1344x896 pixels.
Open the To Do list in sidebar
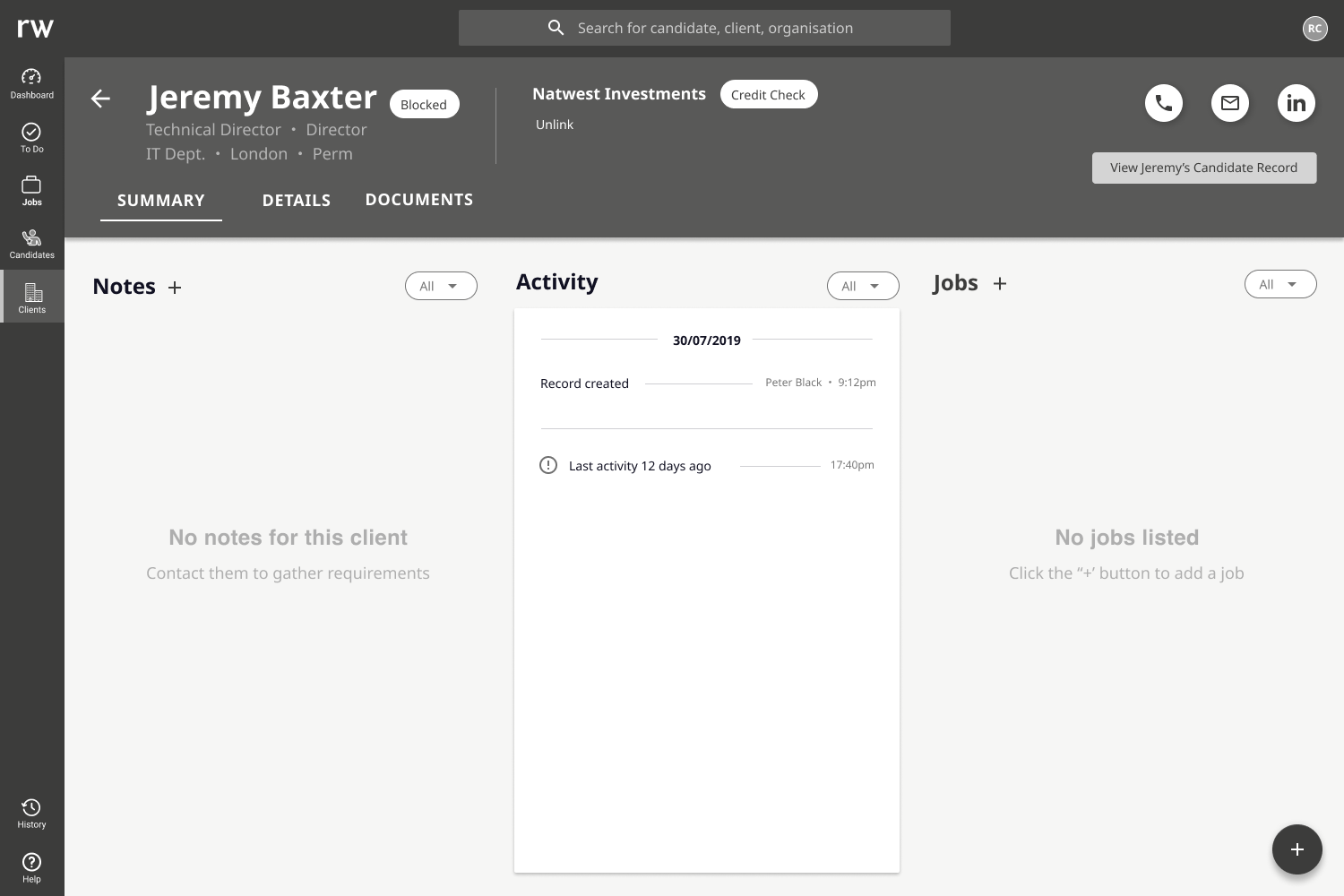[31, 138]
